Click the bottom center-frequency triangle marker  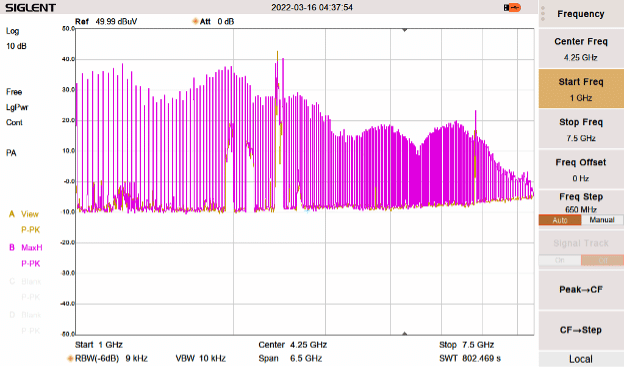tap(404, 333)
